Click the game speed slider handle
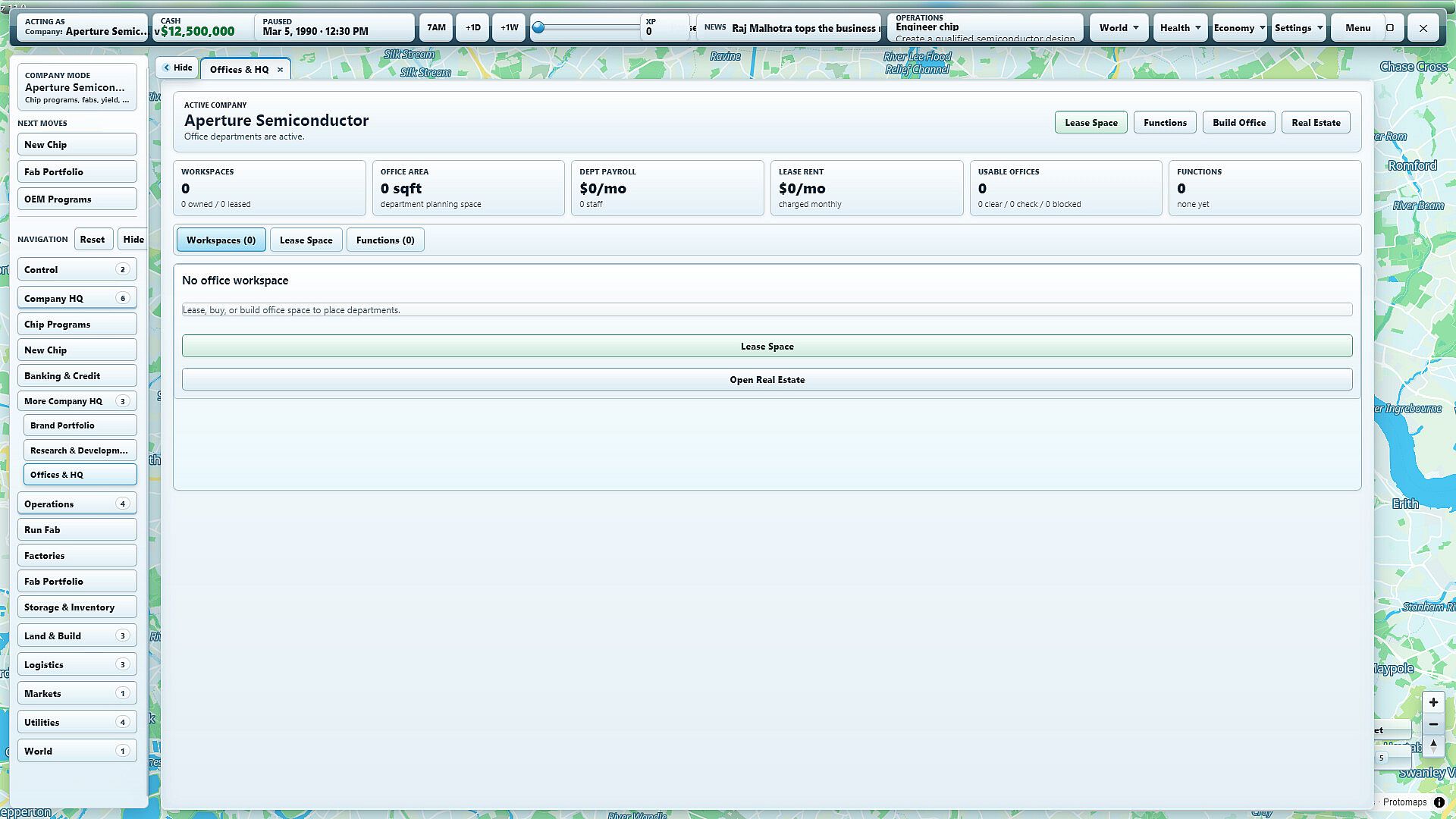This screenshot has height=819, width=1456. point(538,28)
